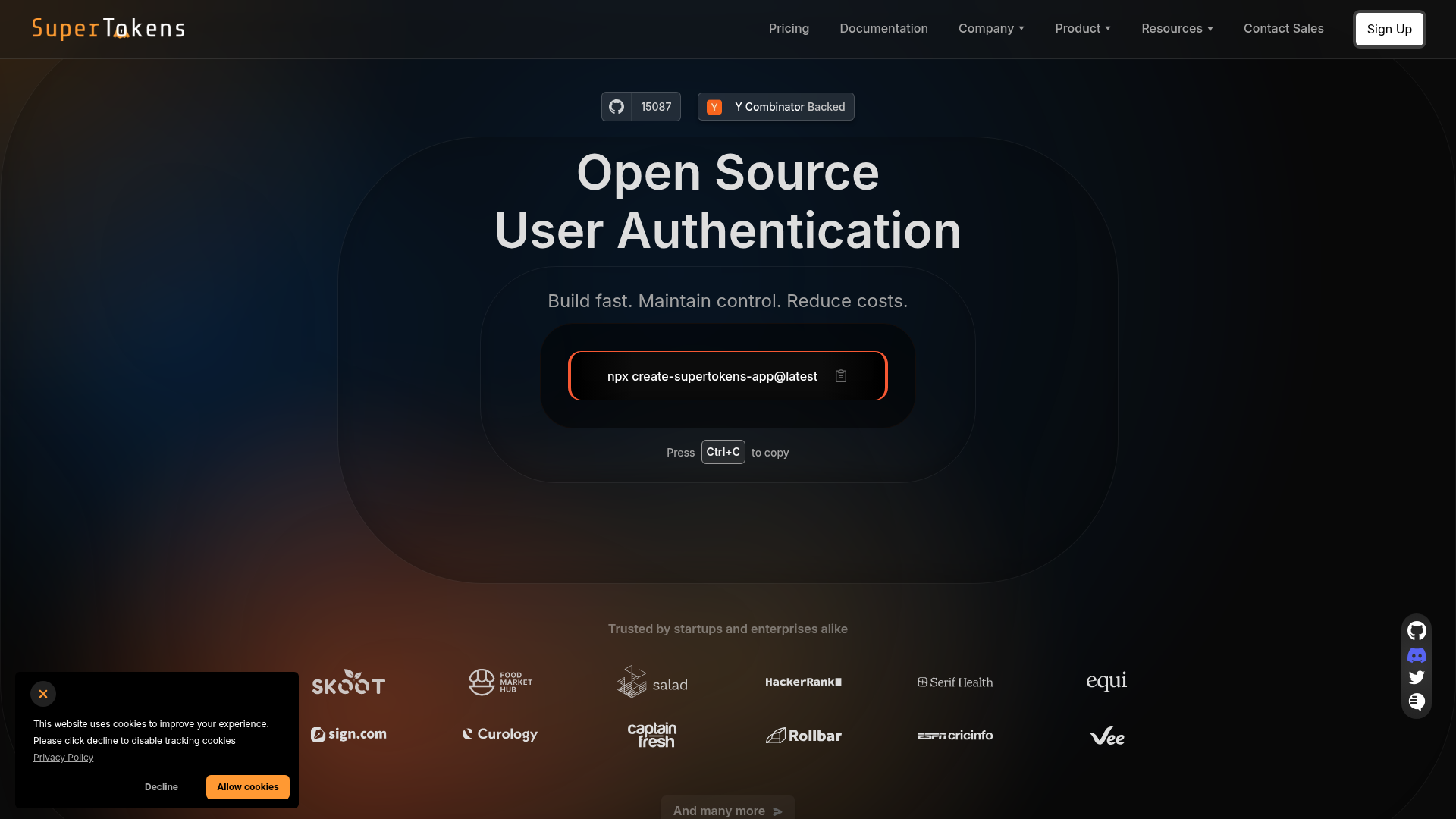The height and width of the screenshot is (819, 1456).
Task: Click the Y Combinator Backed badge
Action: 776,107
